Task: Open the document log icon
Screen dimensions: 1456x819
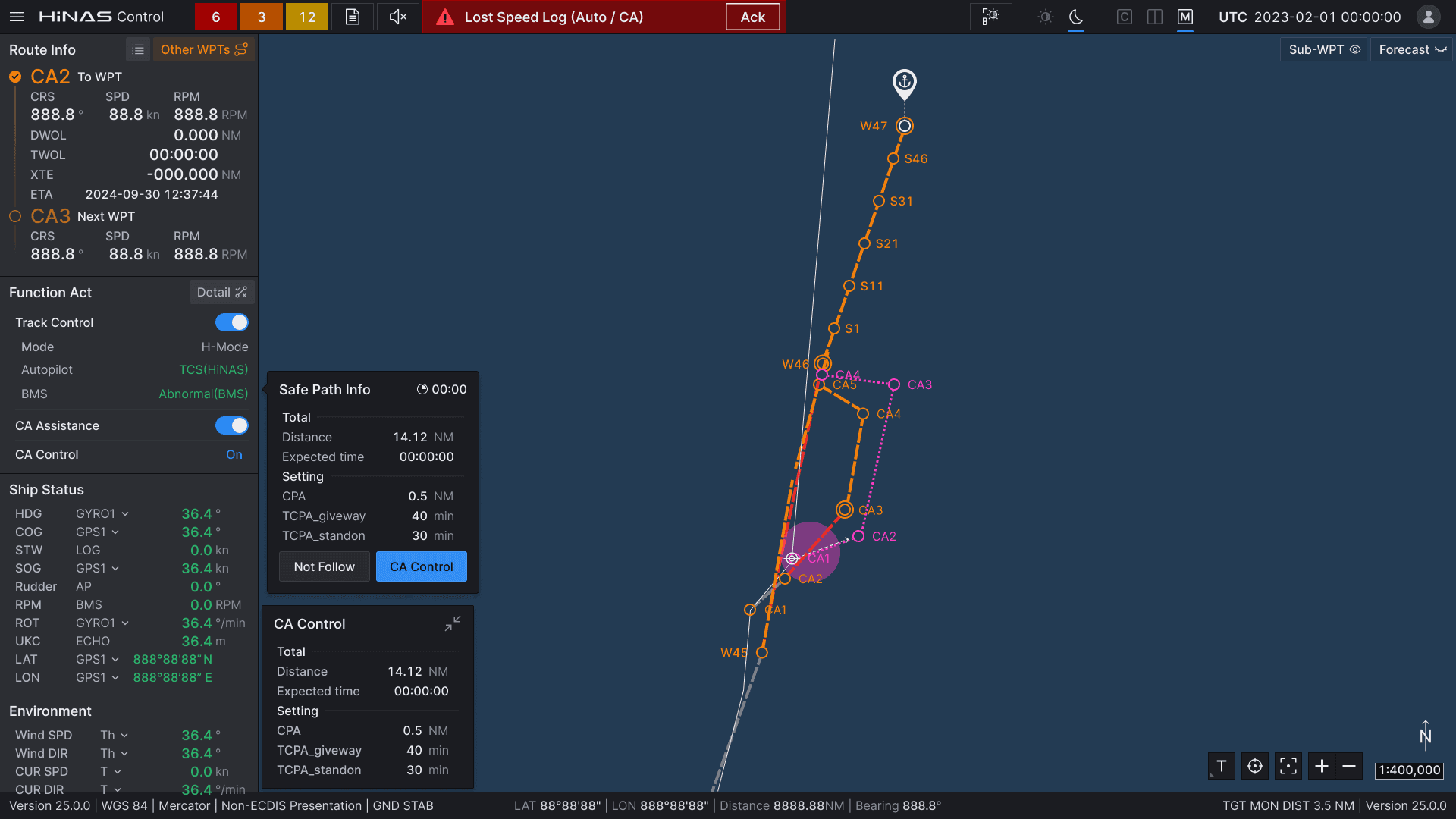Action: 353,17
